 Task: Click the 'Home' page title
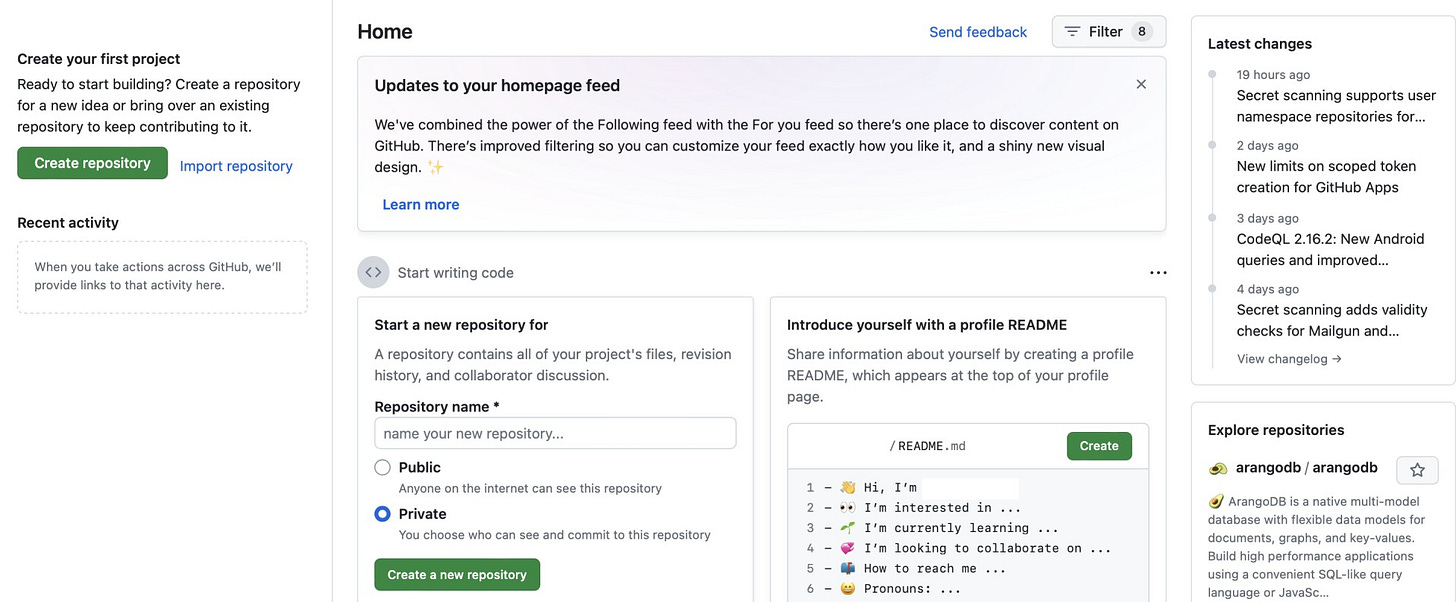tap(385, 32)
